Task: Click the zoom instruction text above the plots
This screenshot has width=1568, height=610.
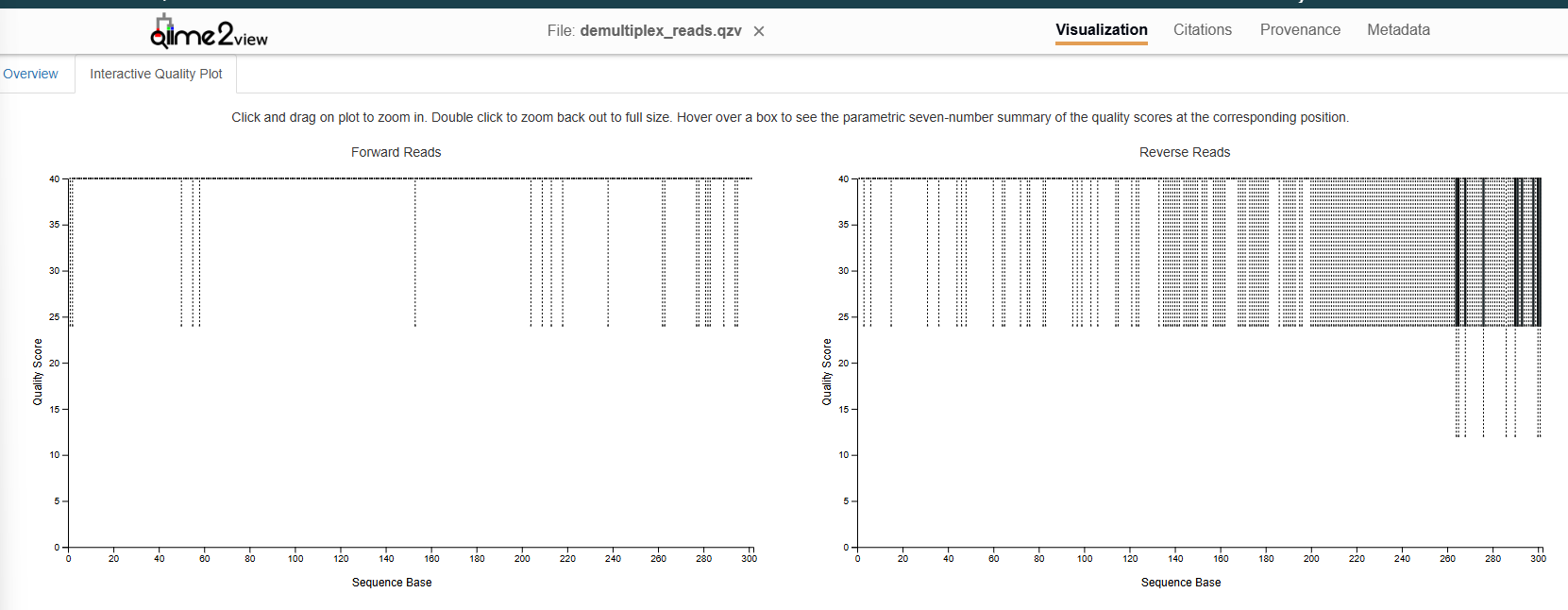Action: click(789, 117)
